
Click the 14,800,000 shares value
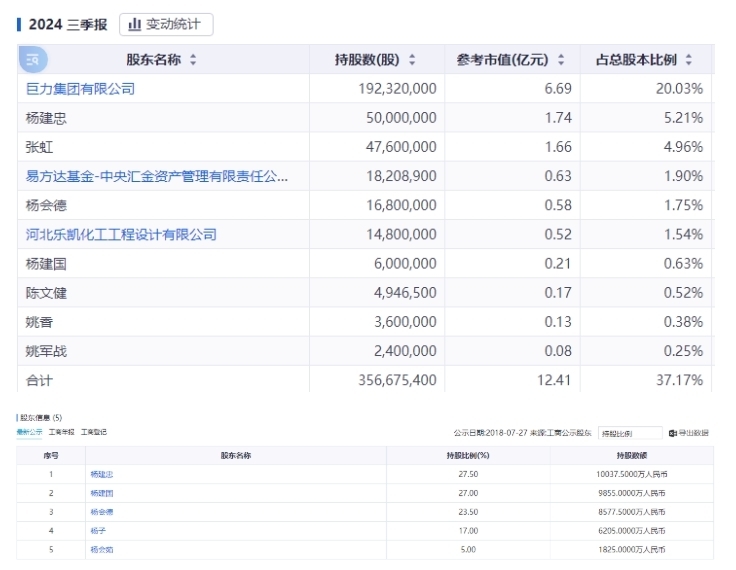click(x=401, y=234)
